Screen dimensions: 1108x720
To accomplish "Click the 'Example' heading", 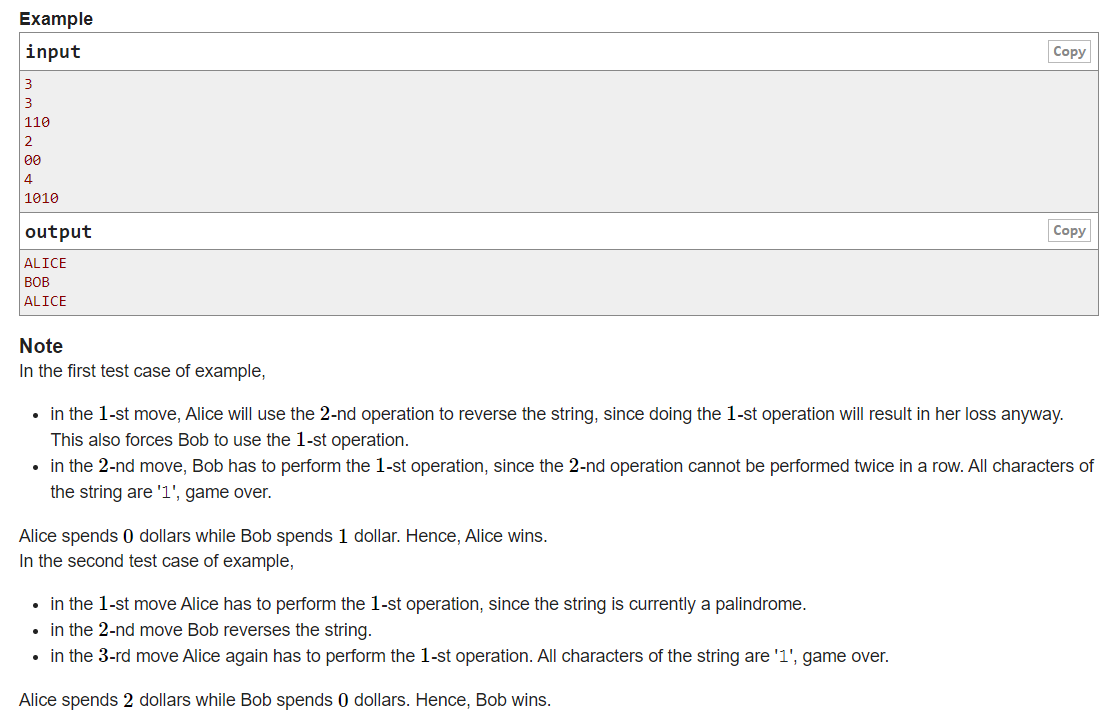I will pyautogui.click(x=56, y=18).
